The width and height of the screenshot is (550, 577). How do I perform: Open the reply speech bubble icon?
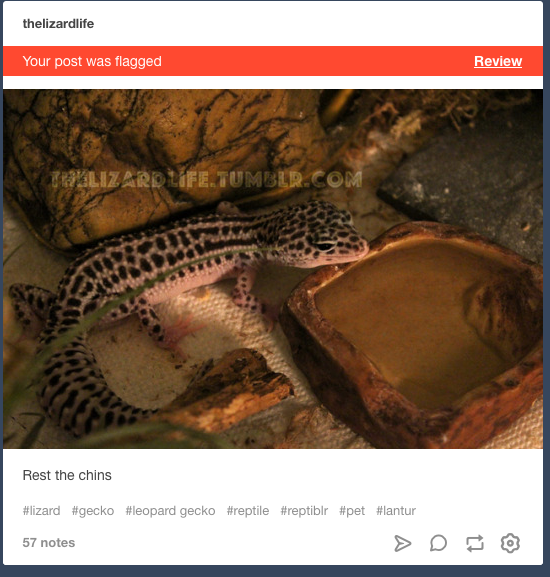(438, 543)
